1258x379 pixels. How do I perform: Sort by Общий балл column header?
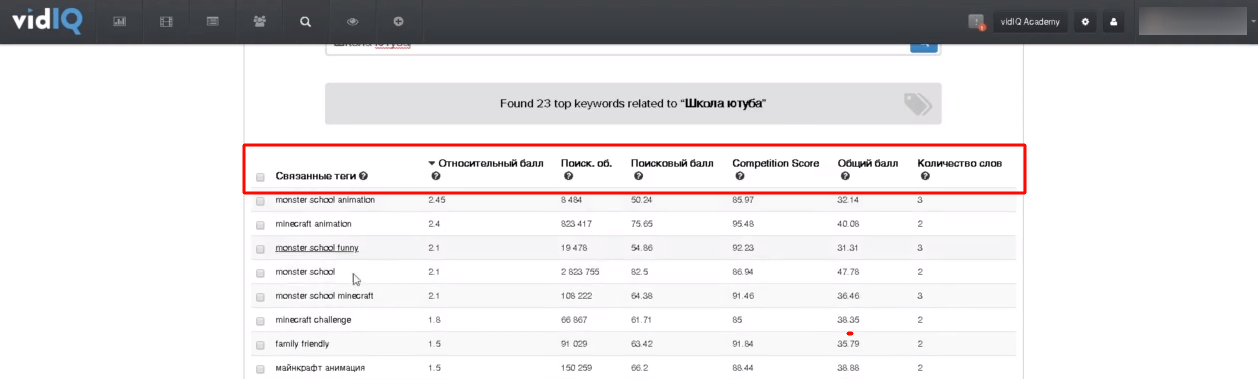868,163
